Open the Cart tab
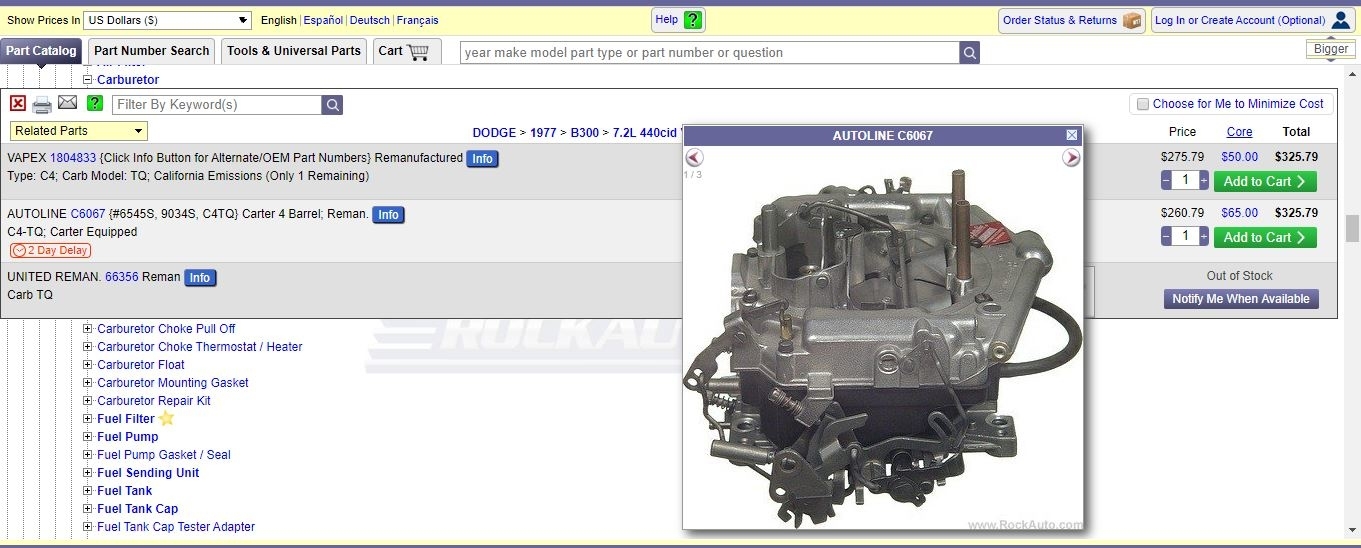This screenshot has width=1361, height=548. (x=407, y=51)
